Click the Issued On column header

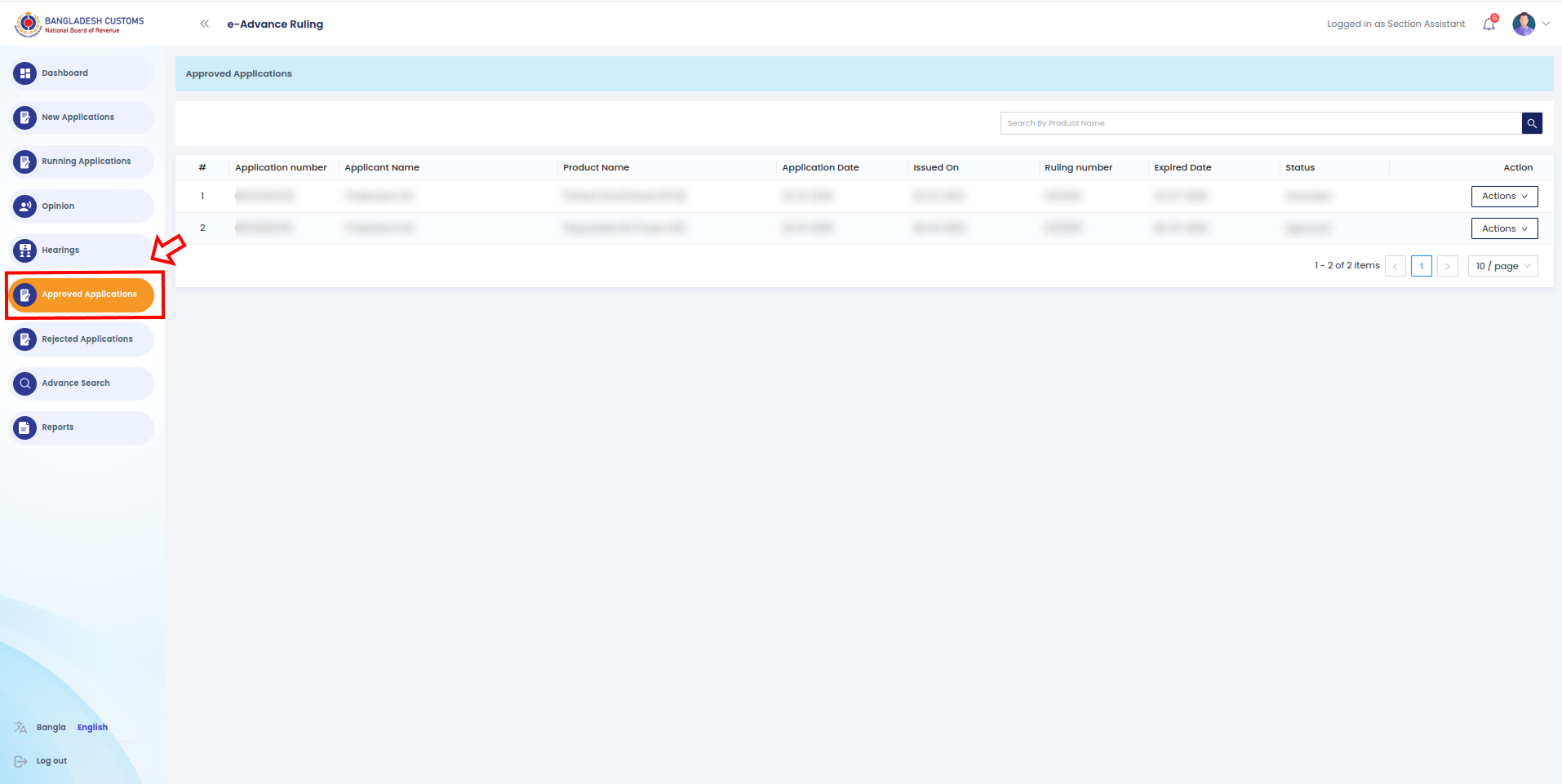click(936, 167)
